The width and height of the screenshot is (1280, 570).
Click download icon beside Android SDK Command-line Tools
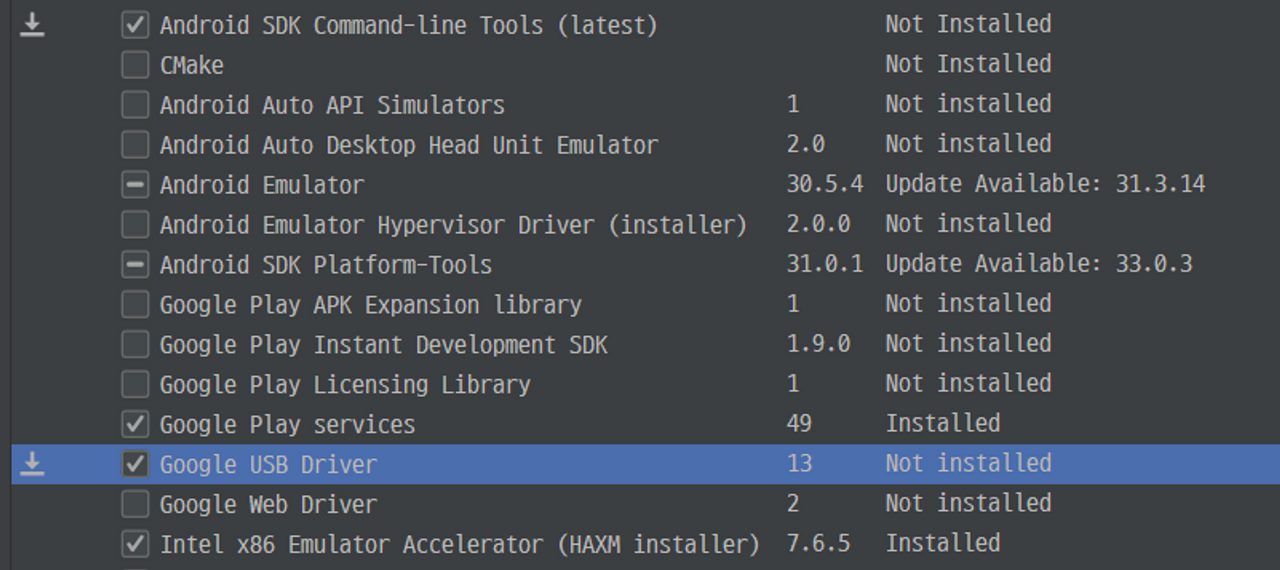pyautogui.click(x=32, y=25)
